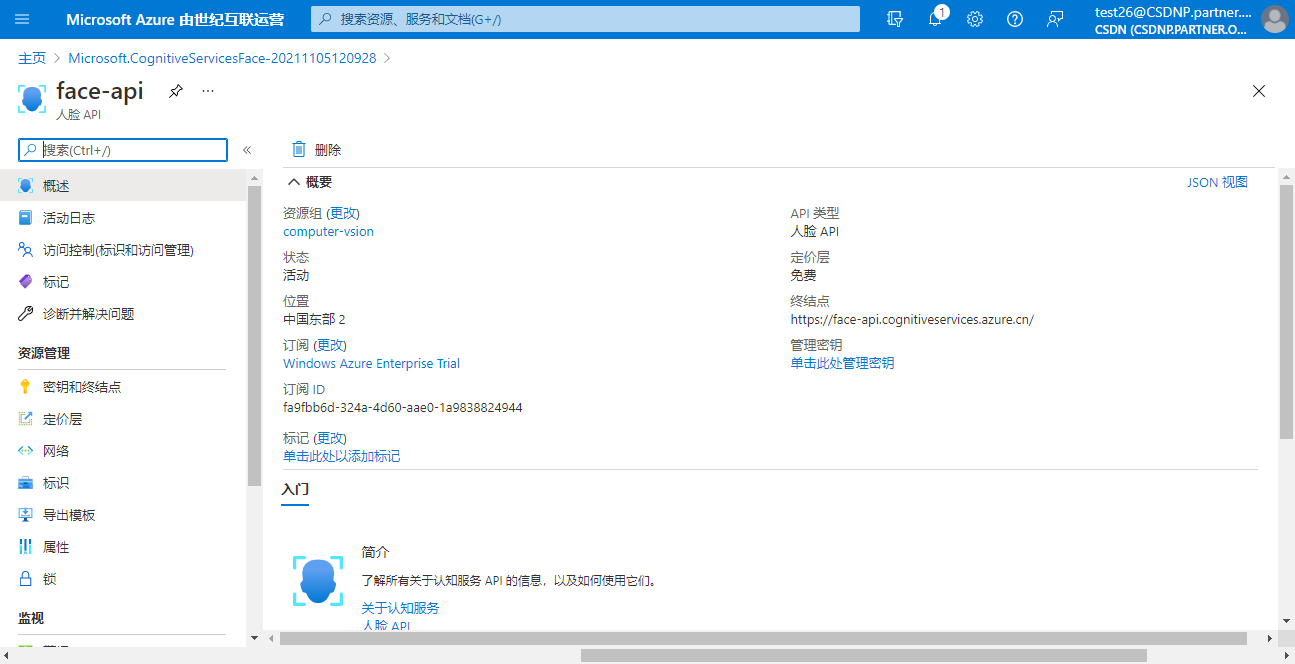Open feedback icon in top bar
Image resolution: width=1295 pixels, height=664 pixels.
pyautogui.click(x=1055, y=19)
